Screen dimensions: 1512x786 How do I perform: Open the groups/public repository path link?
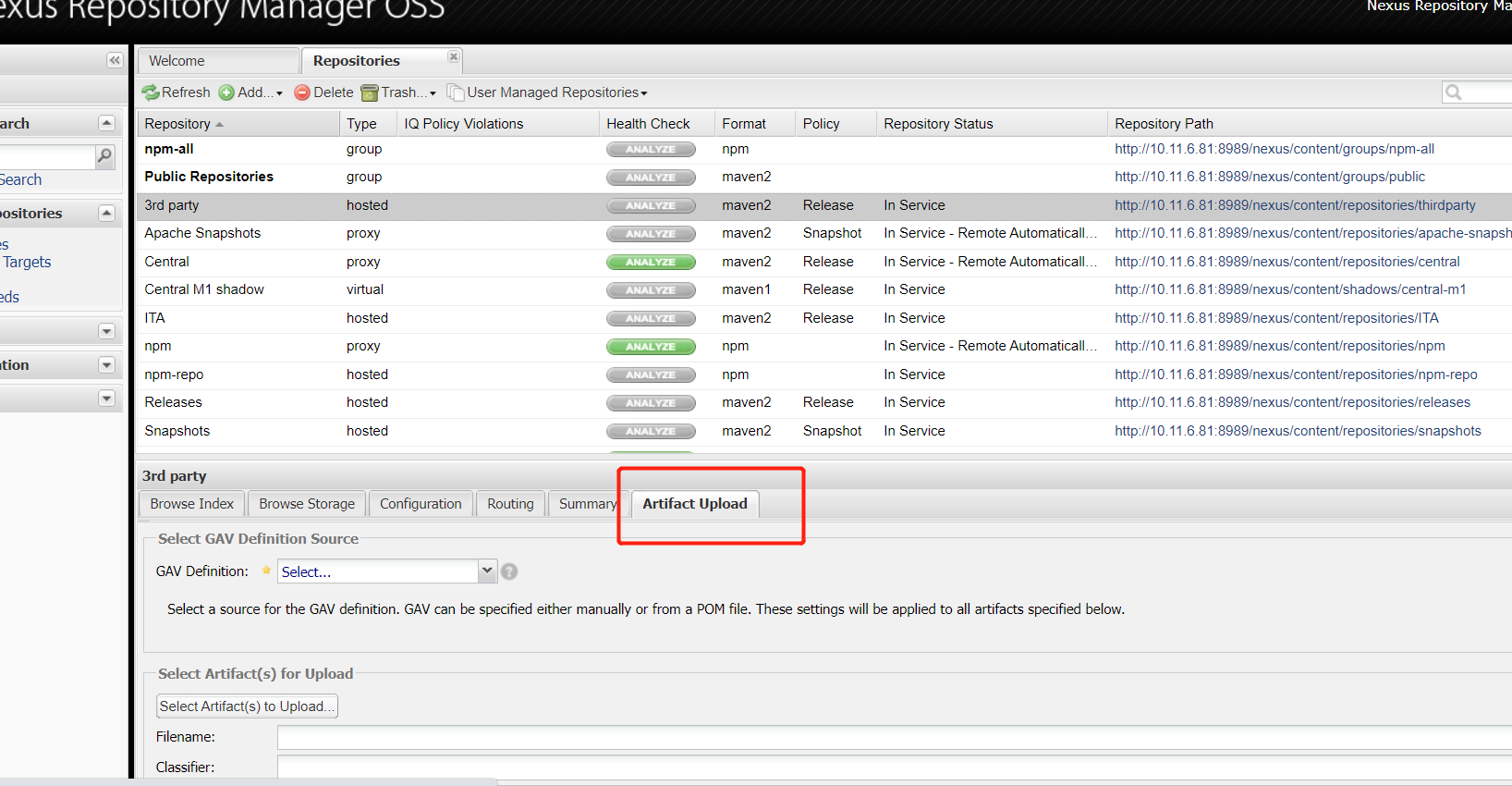click(x=1270, y=177)
